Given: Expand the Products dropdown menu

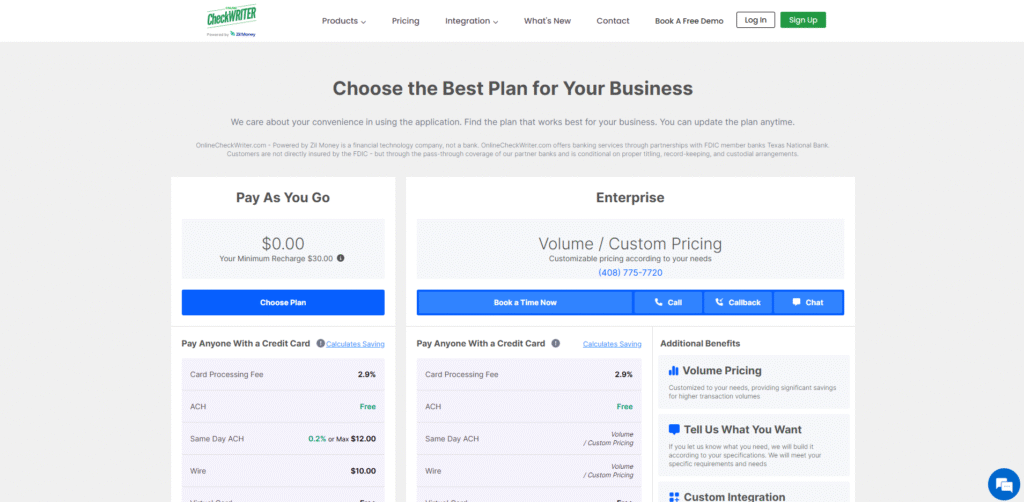Looking at the screenshot, I should click(x=344, y=20).
